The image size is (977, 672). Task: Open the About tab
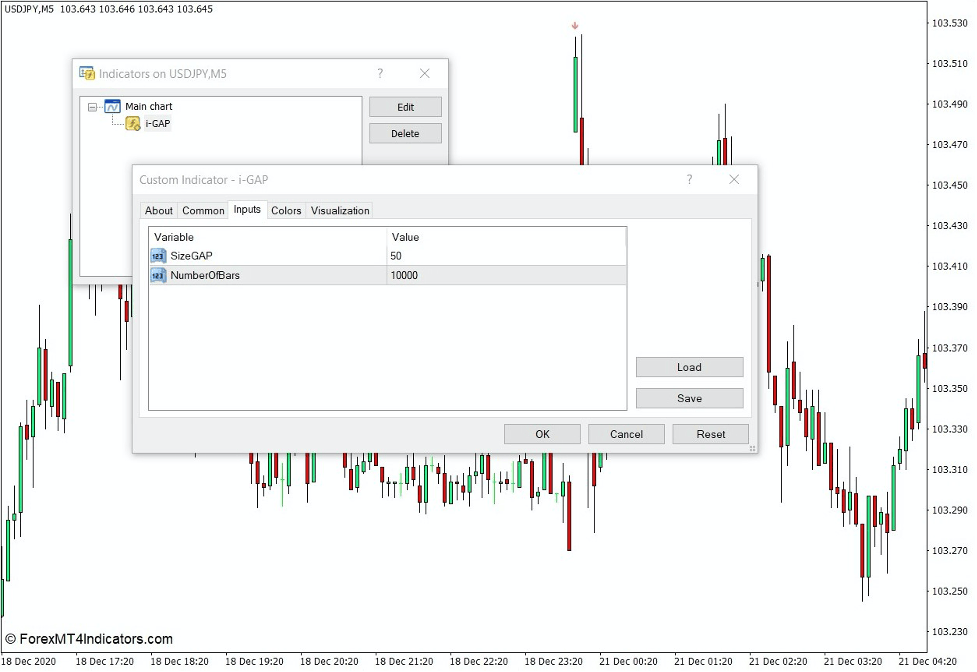[159, 210]
